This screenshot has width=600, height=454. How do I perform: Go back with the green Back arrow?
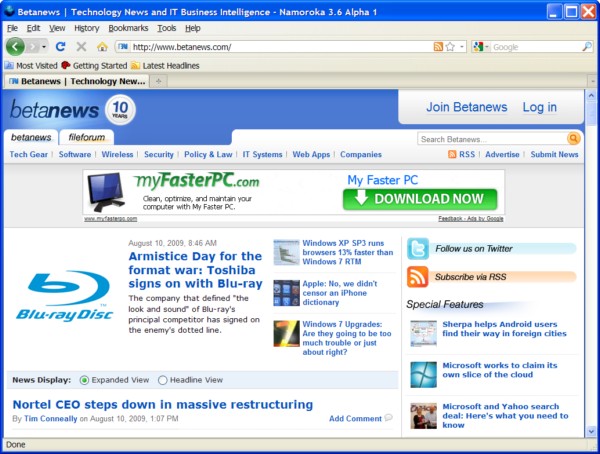point(15,47)
